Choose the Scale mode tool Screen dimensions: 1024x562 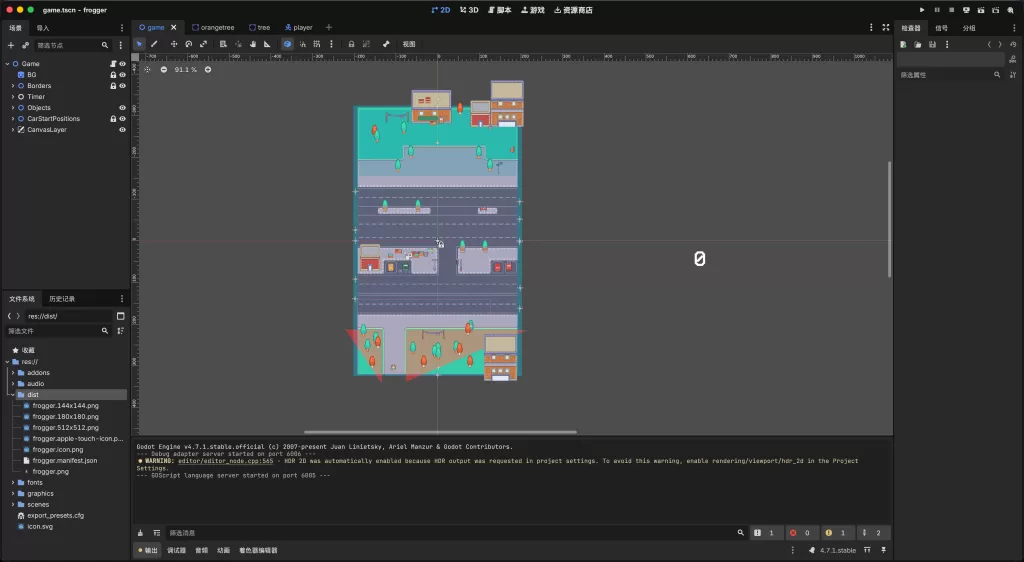203,44
